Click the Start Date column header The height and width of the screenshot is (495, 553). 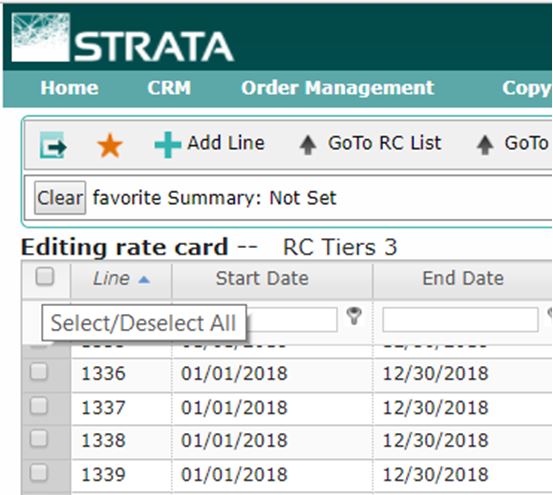[262, 278]
